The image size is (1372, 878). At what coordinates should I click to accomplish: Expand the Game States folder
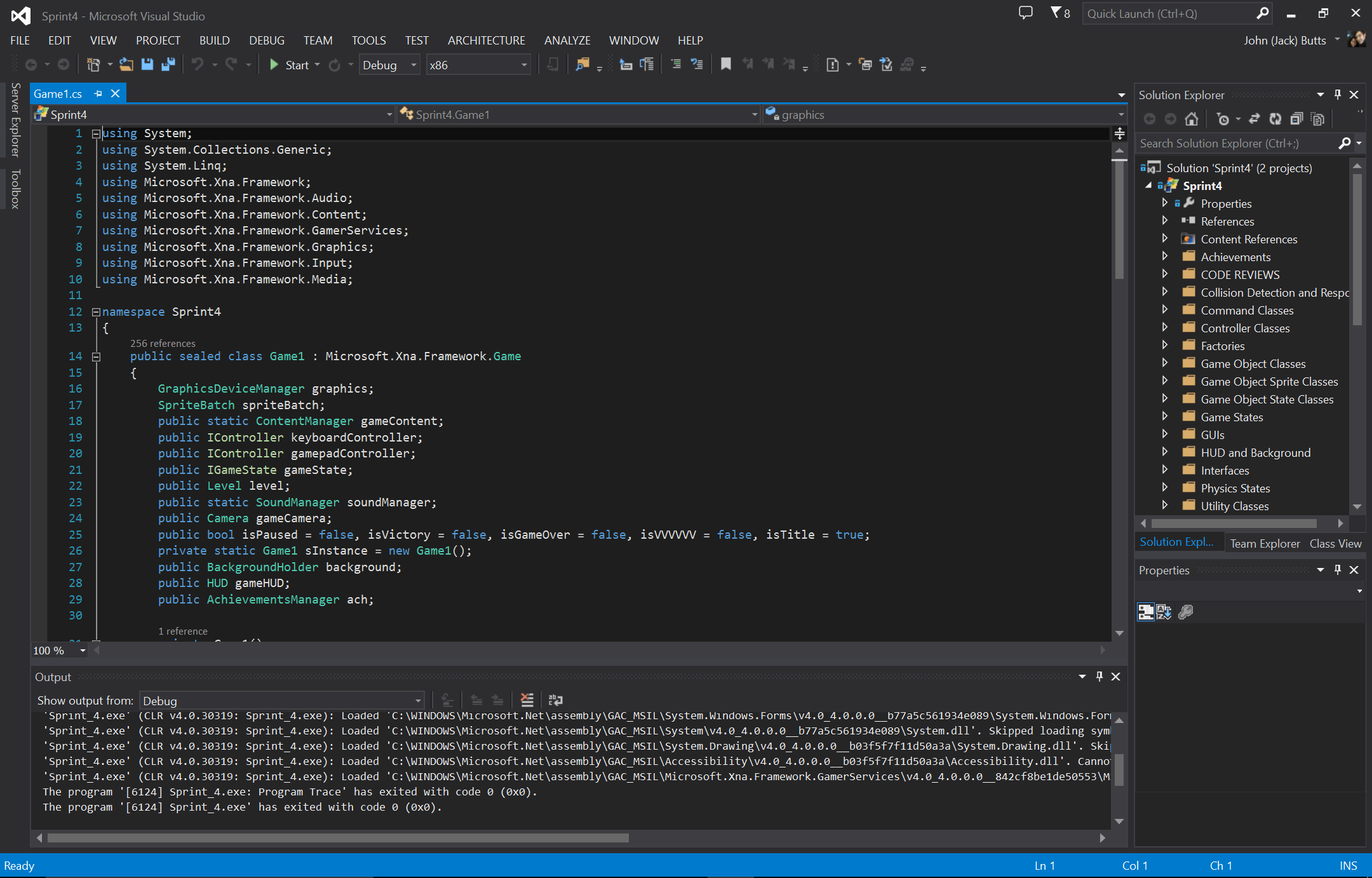pyautogui.click(x=1165, y=417)
